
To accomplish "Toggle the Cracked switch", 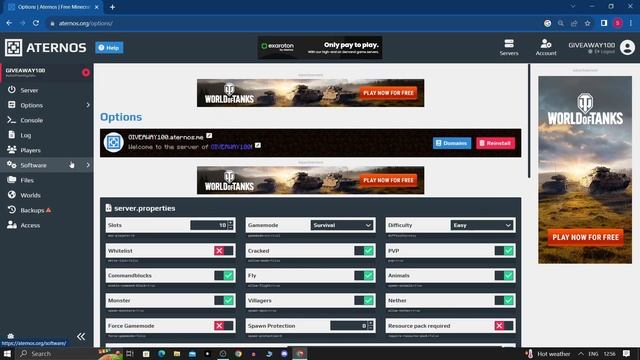I will [364, 251].
